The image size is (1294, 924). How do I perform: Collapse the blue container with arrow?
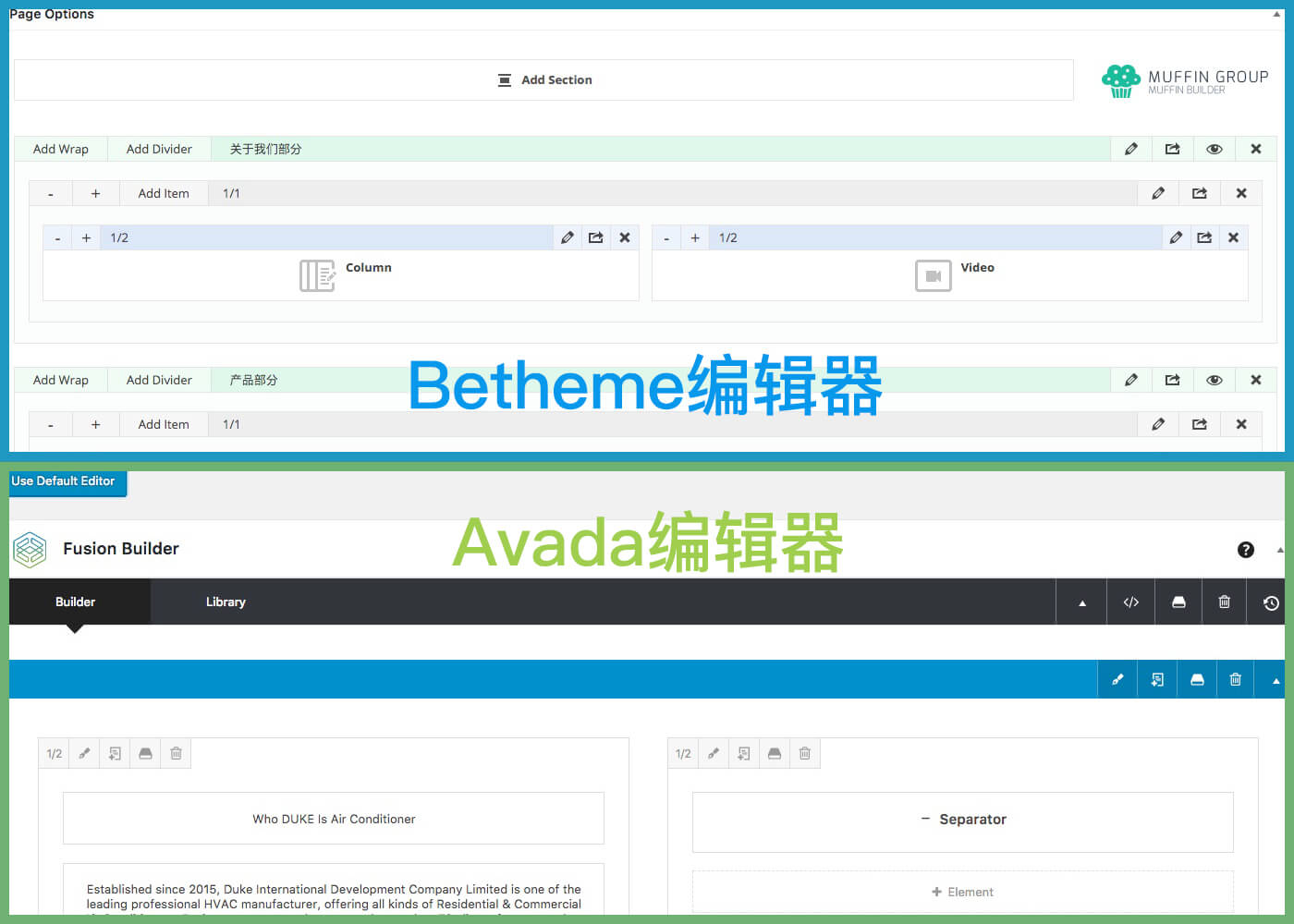[x=1276, y=680]
